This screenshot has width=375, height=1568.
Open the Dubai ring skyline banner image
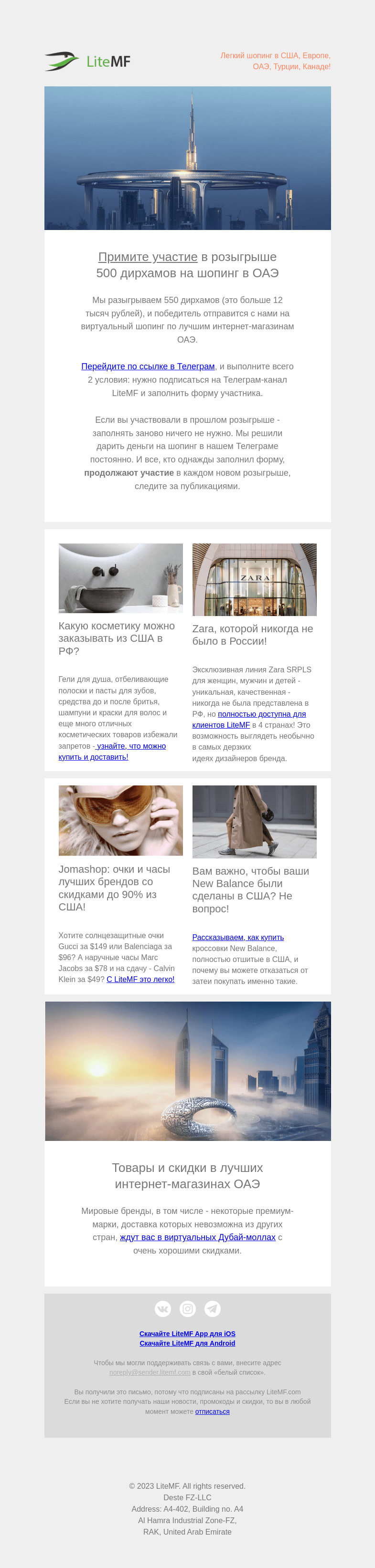coord(188,158)
